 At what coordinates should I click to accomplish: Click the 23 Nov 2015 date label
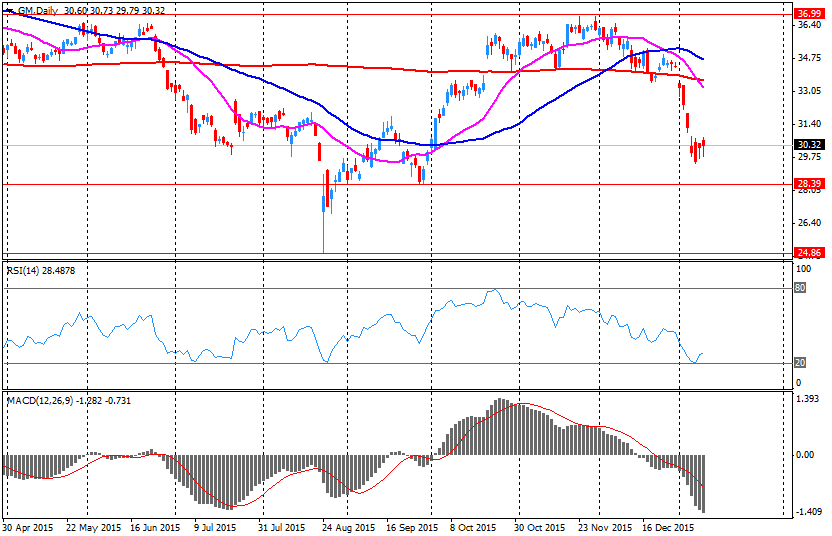605,528
